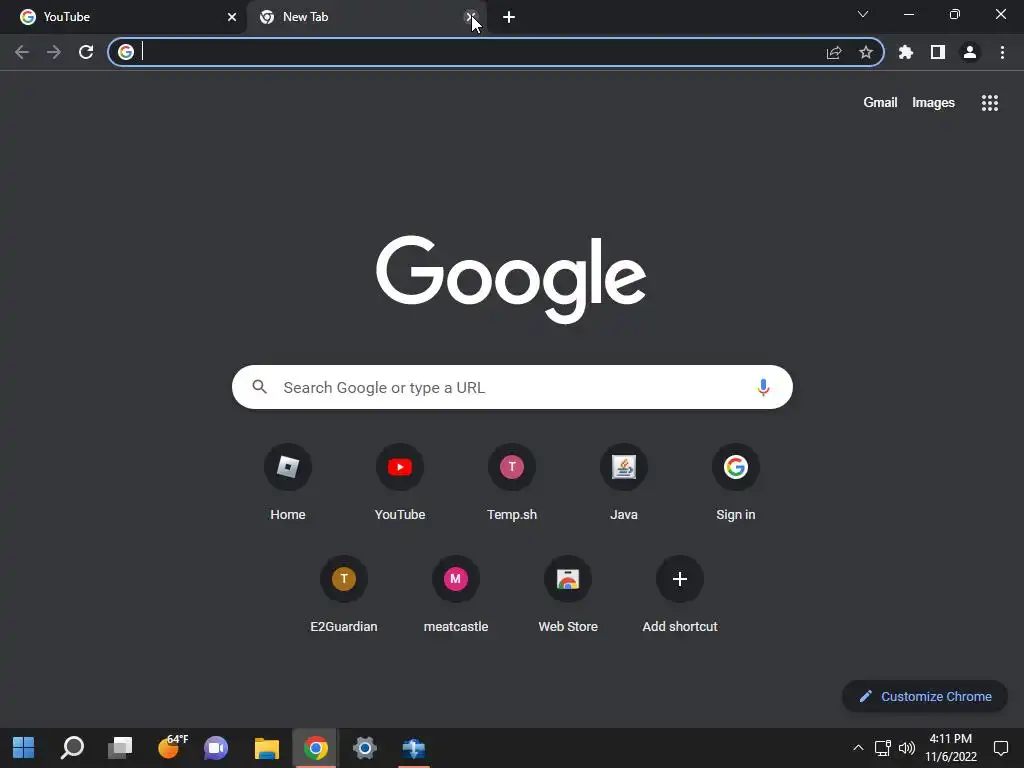
Task: Open network status tray icon
Action: point(882,748)
